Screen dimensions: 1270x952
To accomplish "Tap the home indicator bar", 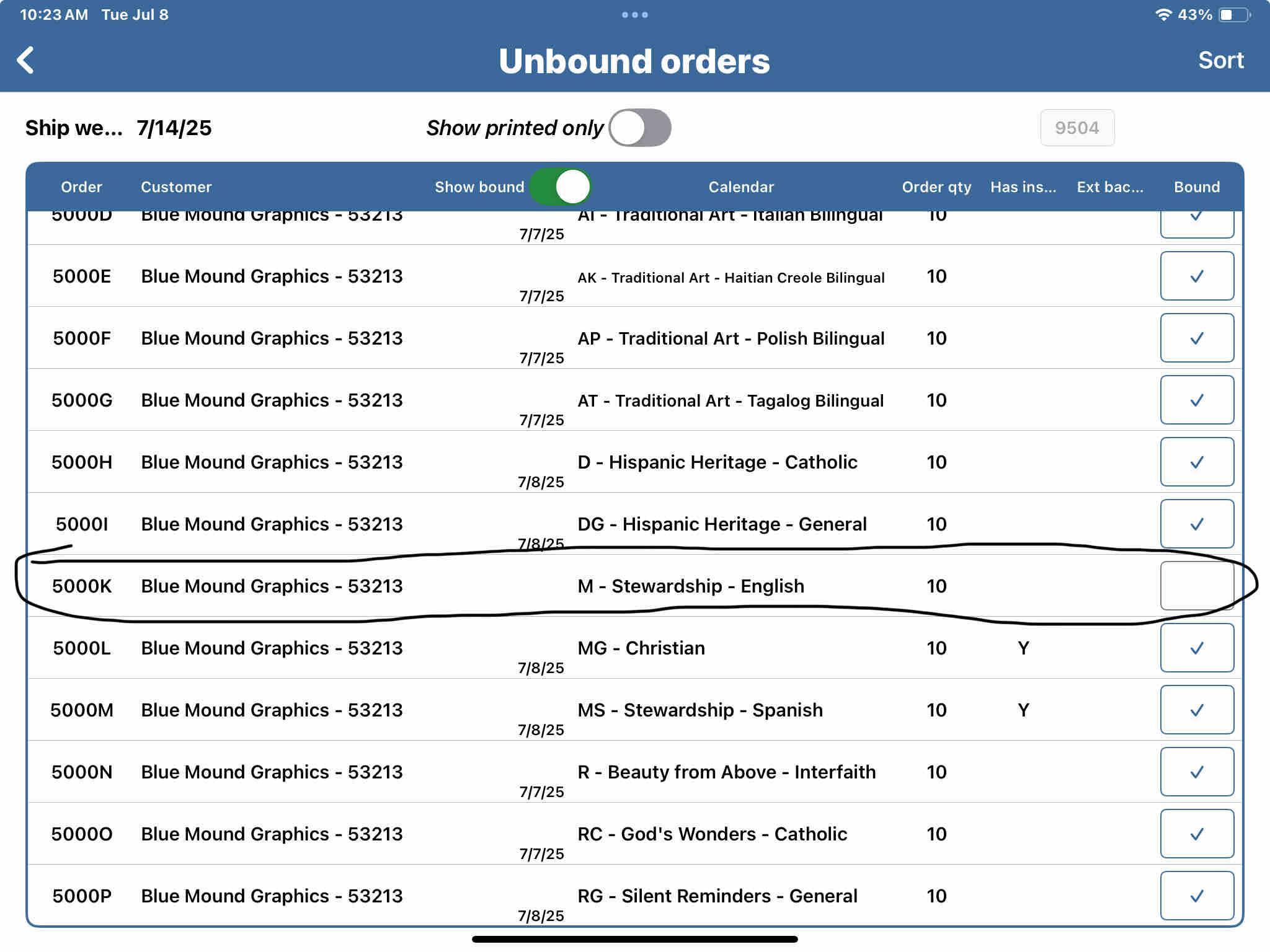I will pyautogui.click(x=634, y=939).
